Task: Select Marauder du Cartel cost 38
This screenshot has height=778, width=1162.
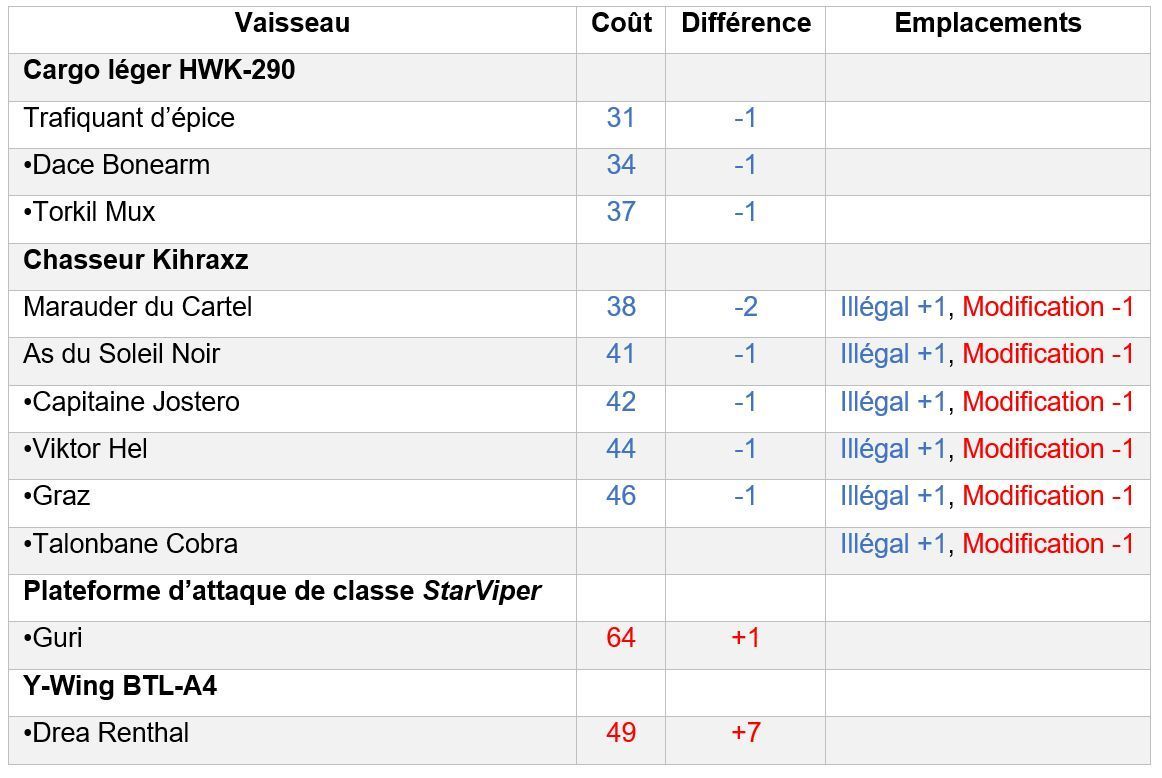Action: [621, 307]
